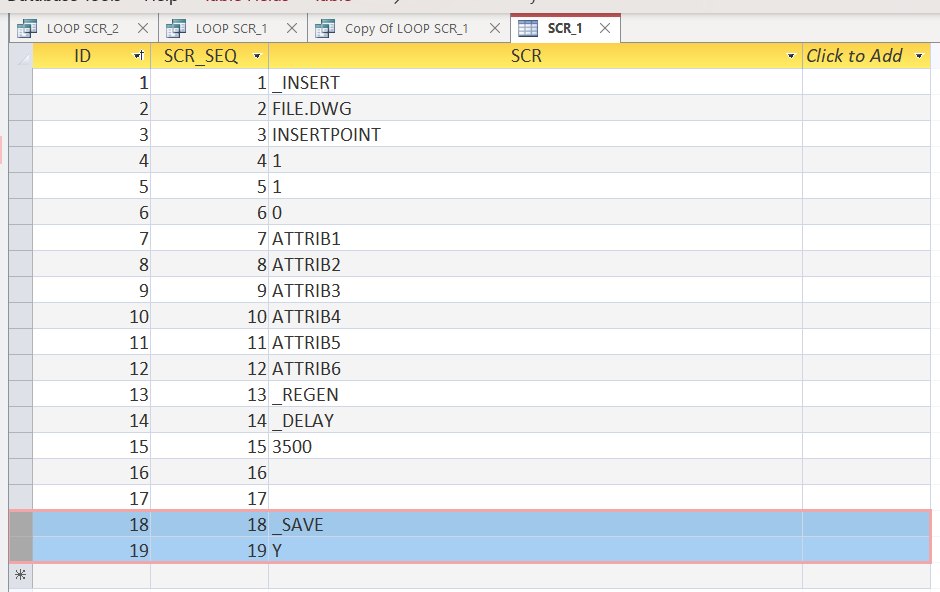This screenshot has height=592, width=940.
Task: Switch to the LOOP SCR_2 tab
Action: click(x=83, y=28)
